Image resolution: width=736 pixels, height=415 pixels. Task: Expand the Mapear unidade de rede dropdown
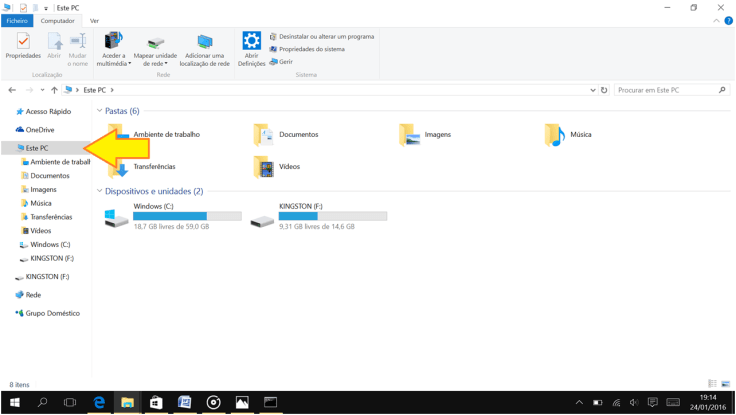coord(155,63)
